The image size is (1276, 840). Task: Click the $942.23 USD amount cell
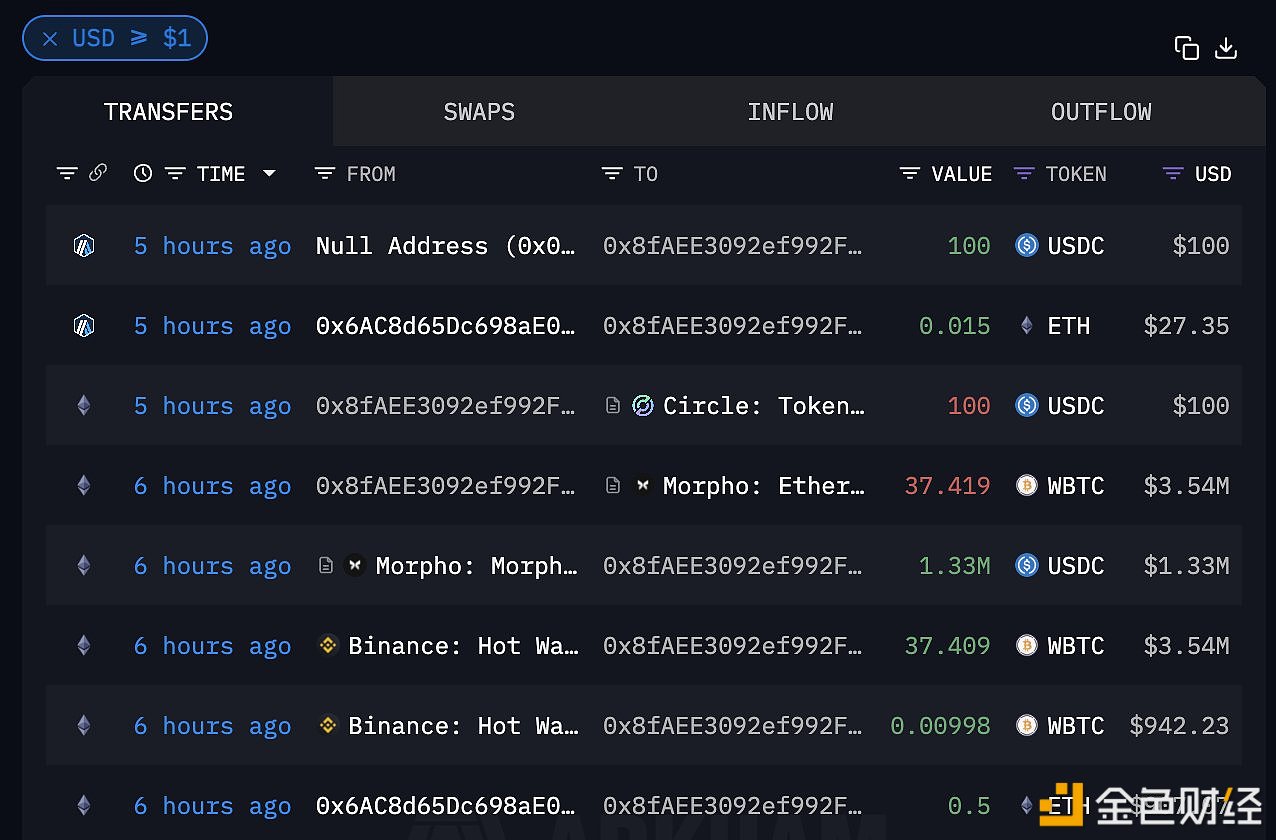(1179, 725)
